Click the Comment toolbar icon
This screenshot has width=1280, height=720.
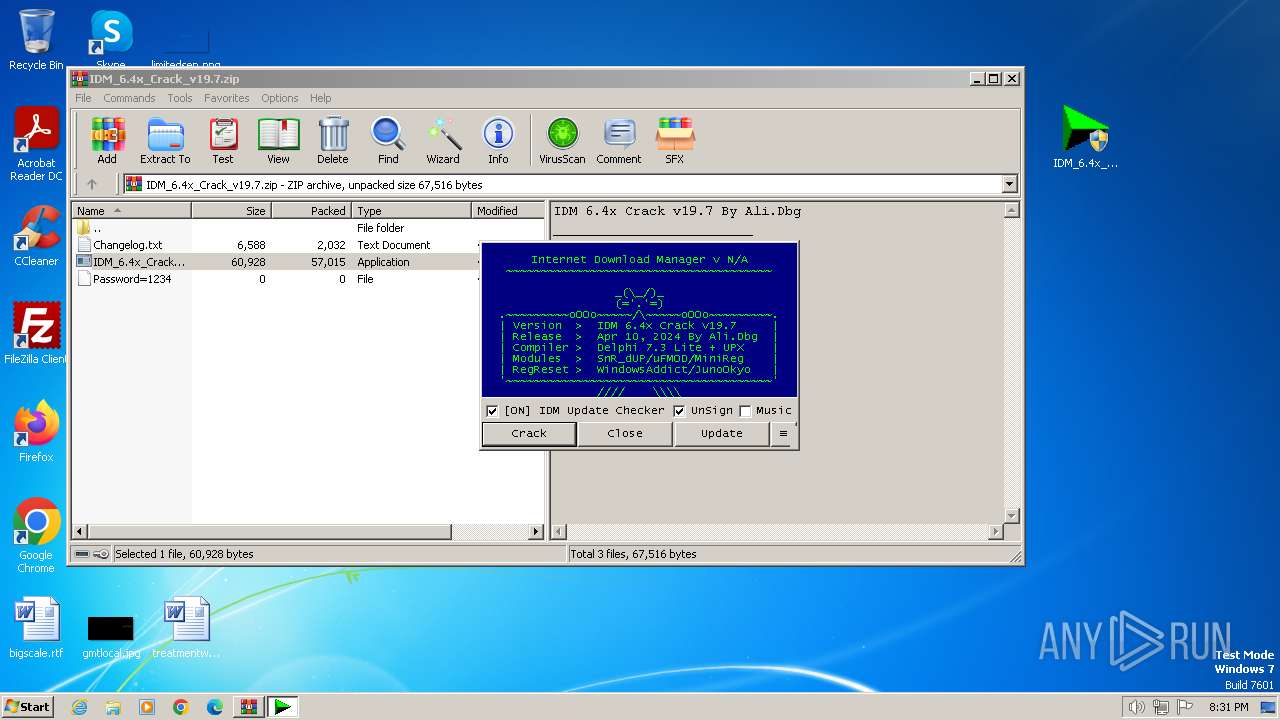(619, 141)
